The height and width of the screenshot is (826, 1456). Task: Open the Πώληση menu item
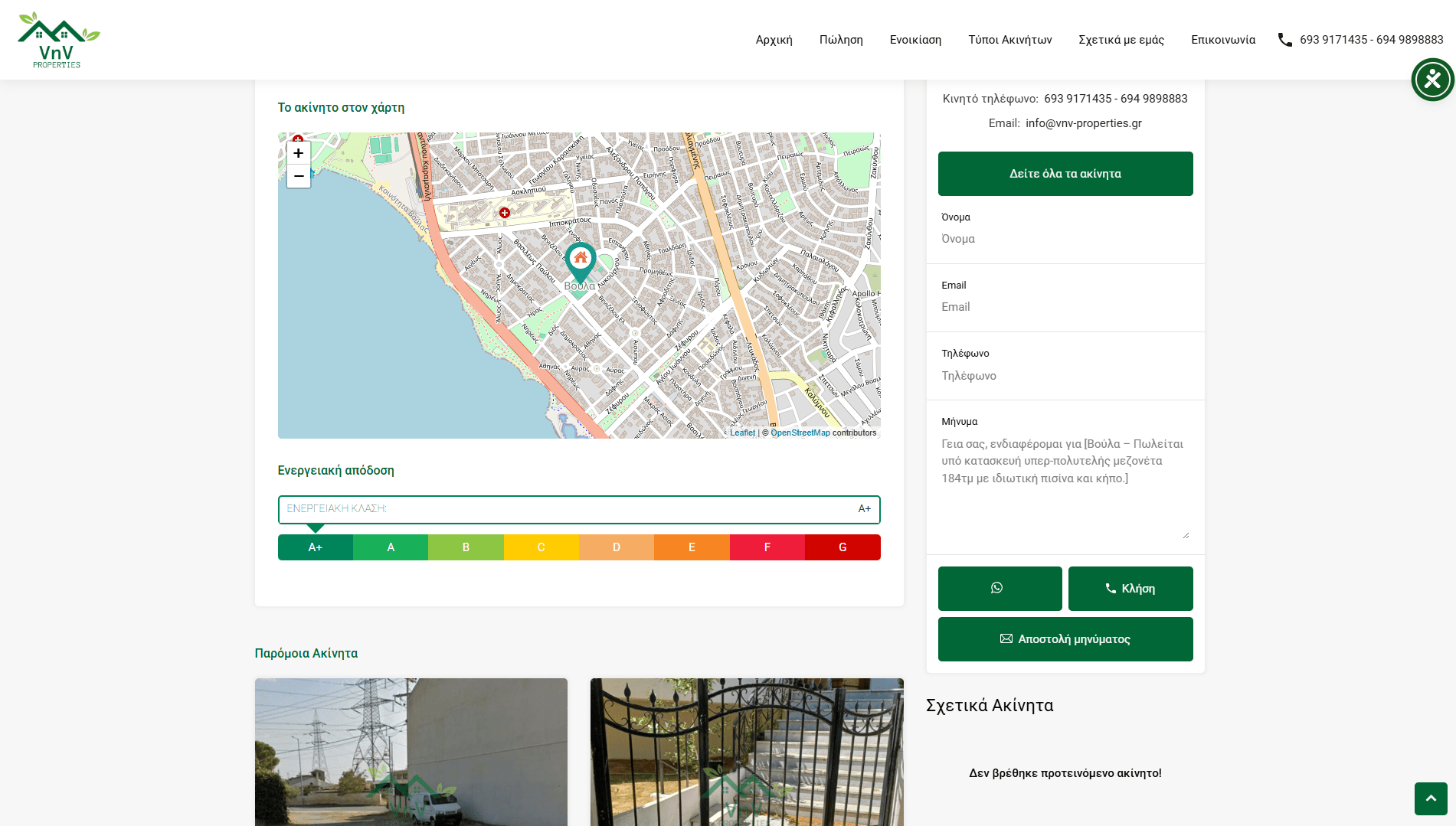841,40
